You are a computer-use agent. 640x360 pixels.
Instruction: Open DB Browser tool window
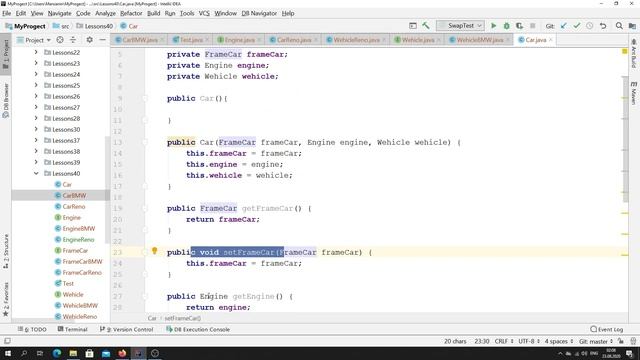click(6, 100)
